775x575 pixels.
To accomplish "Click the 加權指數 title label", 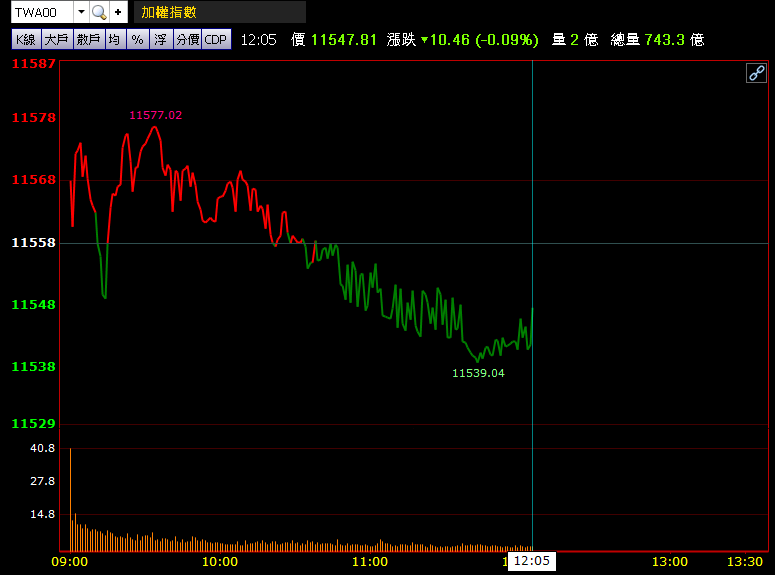I will click(x=169, y=12).
